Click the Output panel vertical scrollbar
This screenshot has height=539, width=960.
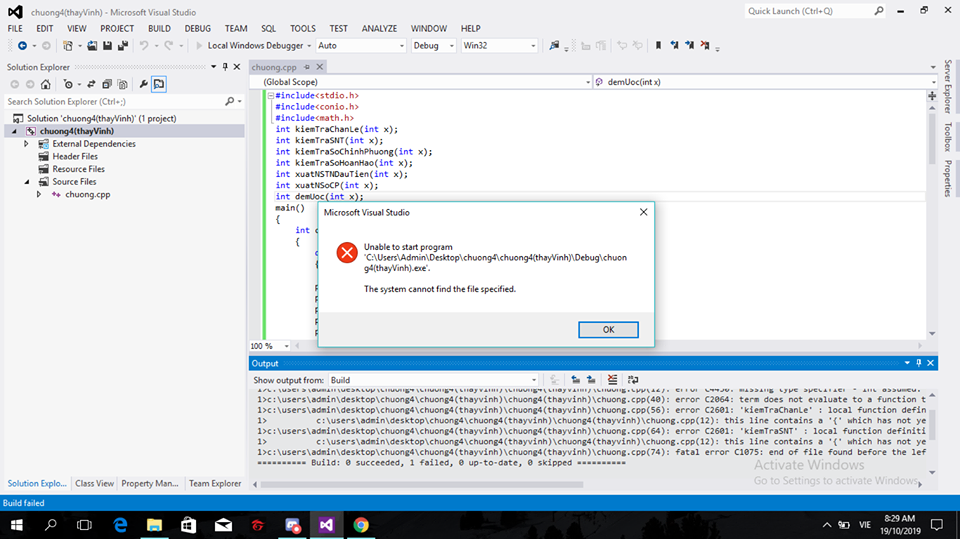tap(933, 425)
